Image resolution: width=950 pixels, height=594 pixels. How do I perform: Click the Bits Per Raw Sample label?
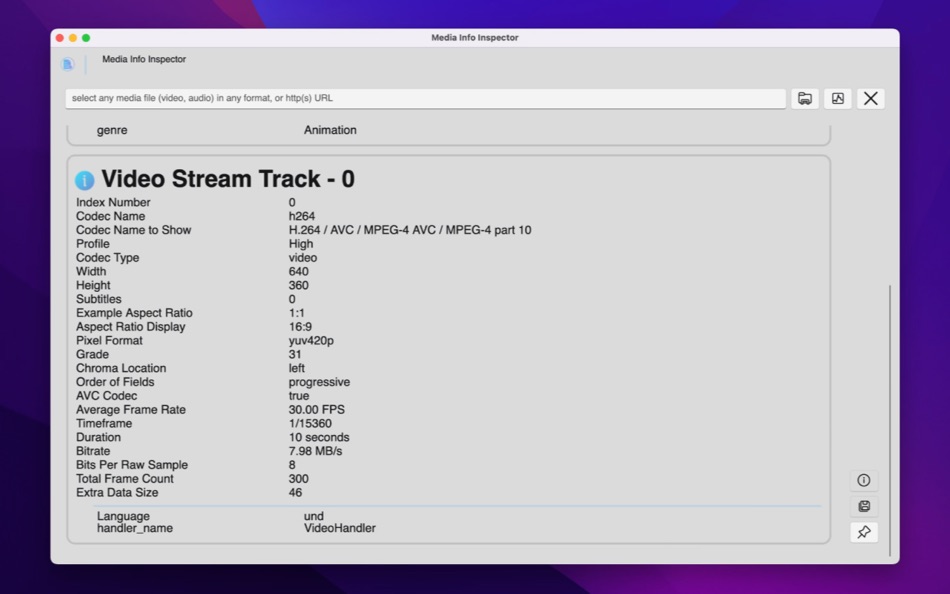(x=131, y=465)
